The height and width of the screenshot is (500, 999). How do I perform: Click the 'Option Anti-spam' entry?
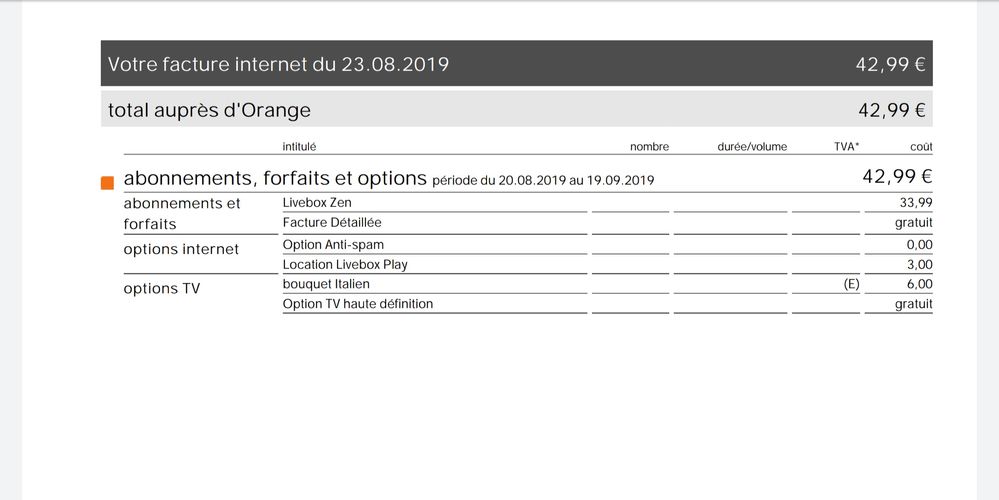(x=333, y=245)
